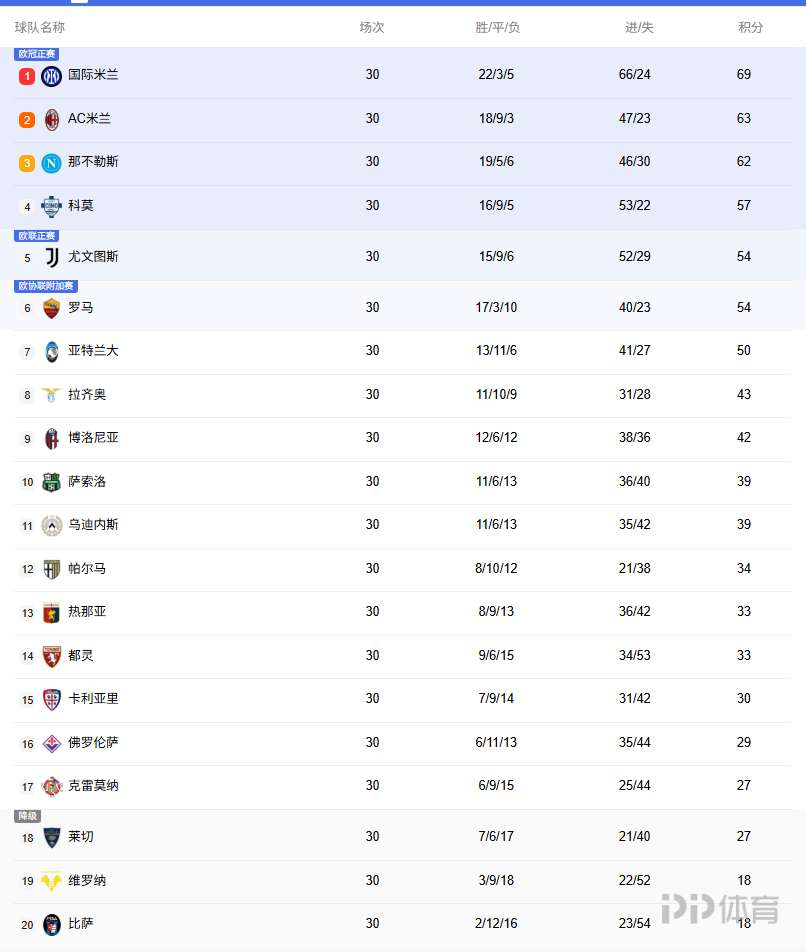This screenshot has width=807, height=952.
Task: Click the Napoli club logo
Action: (x=51, y=163)
